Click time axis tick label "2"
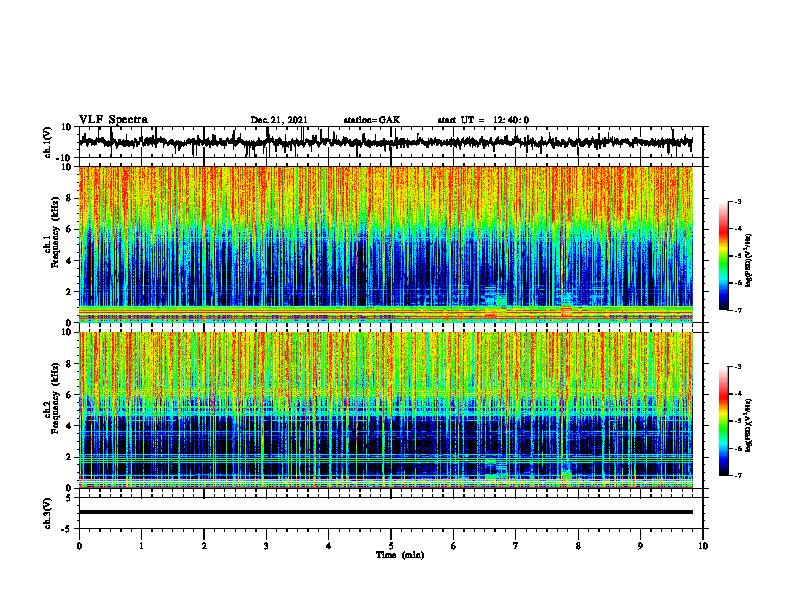 click(x=204, y=546)
